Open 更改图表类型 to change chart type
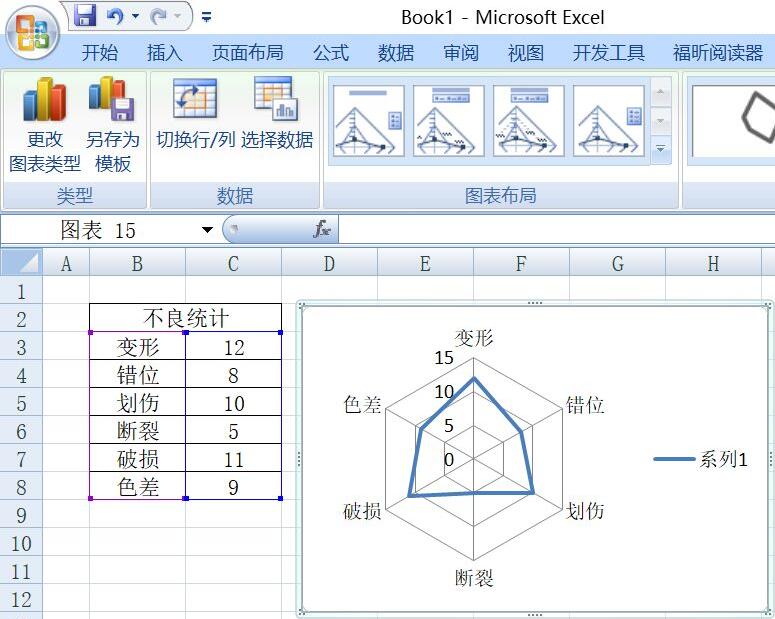The width and height of the screenshot is (775, 619). (44, 125)
